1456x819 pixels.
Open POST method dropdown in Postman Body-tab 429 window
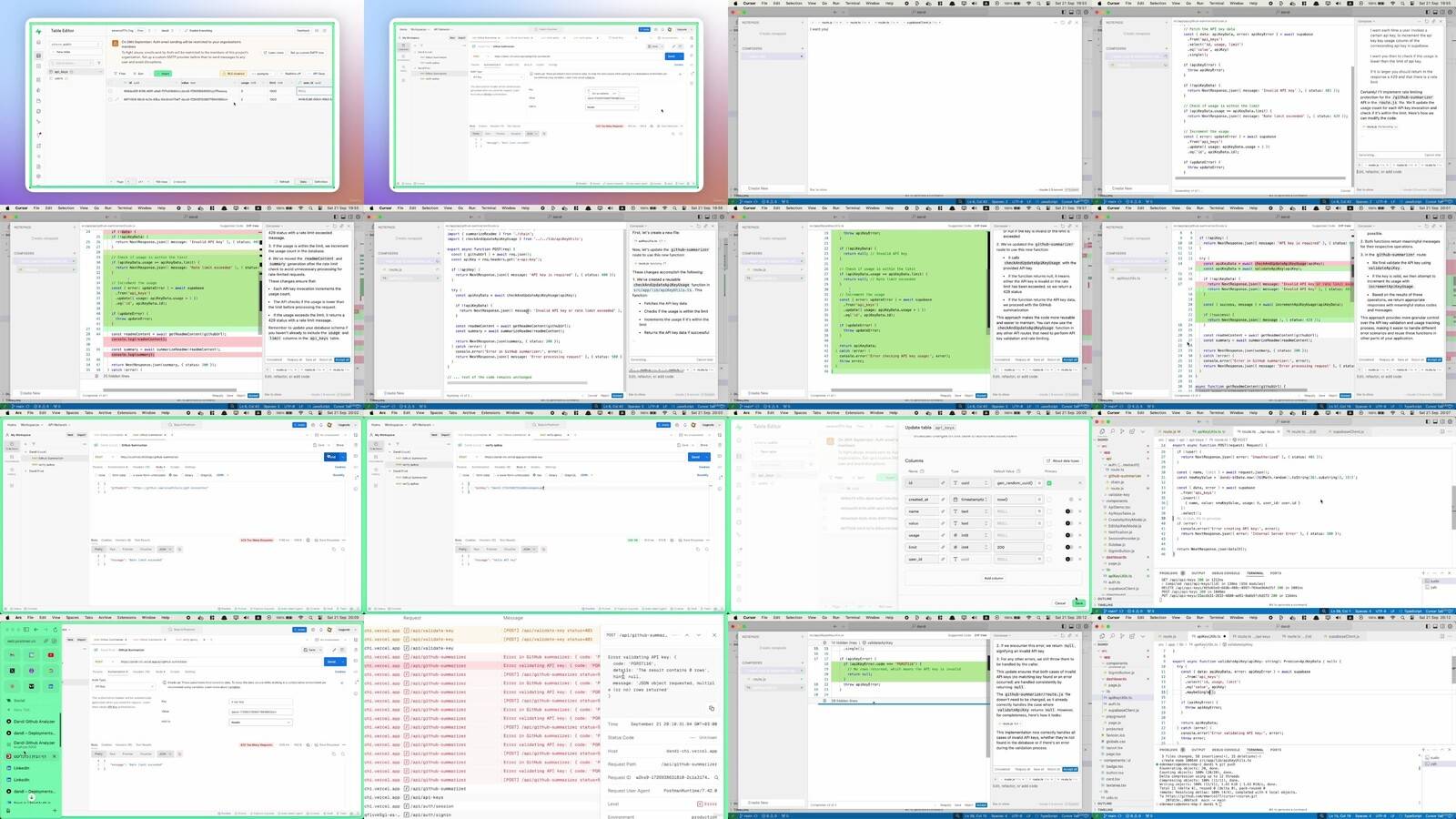click(104, 457)
